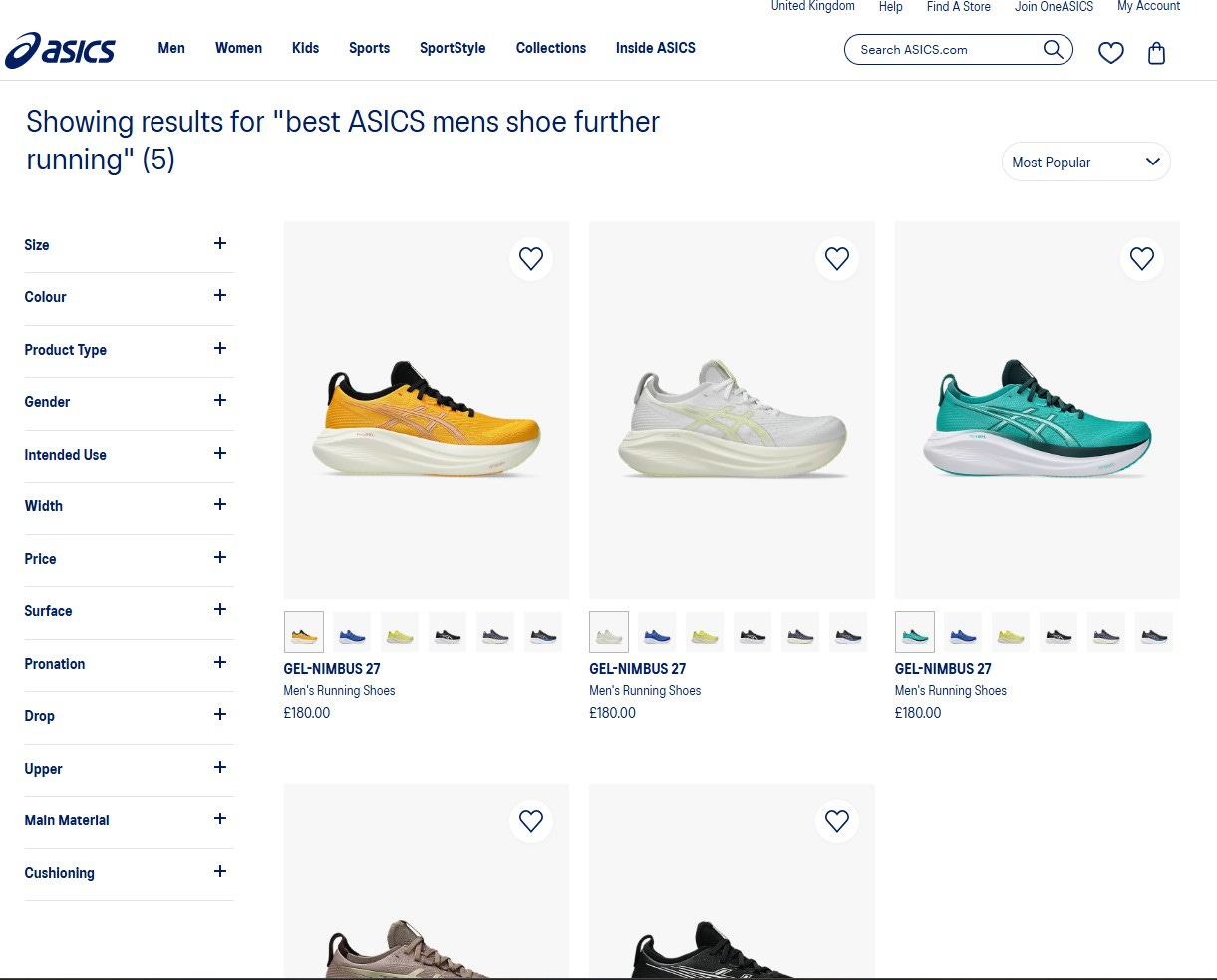The width and height of the screenshot is (1217, 980).
Task: Click GEL-NIMBUS 27 title under orange shoe
Action: (332, 669)
